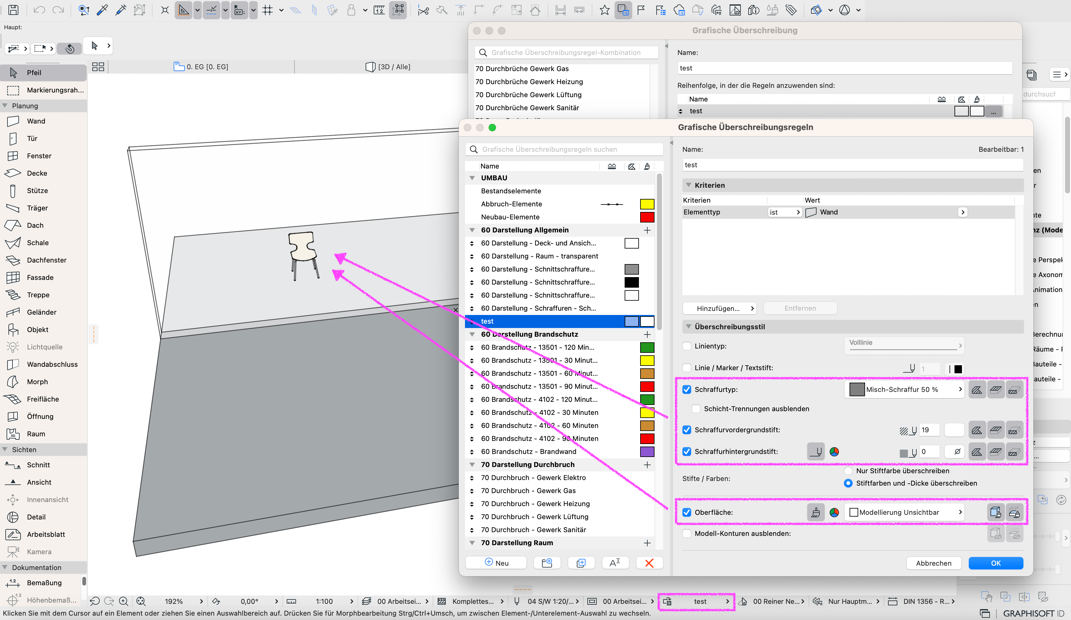This screenshot has width=1071, height=620.
Task: Select the 'test' rule in the rules list
Action: click(560, 321)
